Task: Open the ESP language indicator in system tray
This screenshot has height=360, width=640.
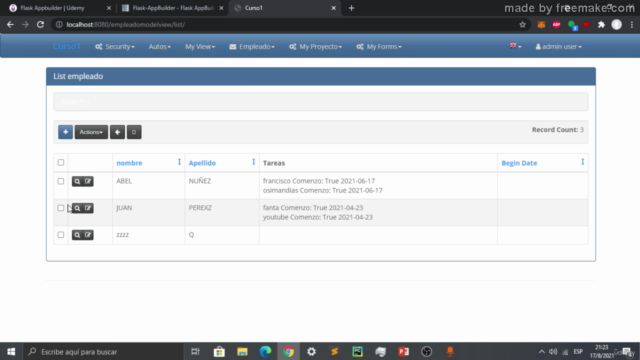Action: (578, 351)
